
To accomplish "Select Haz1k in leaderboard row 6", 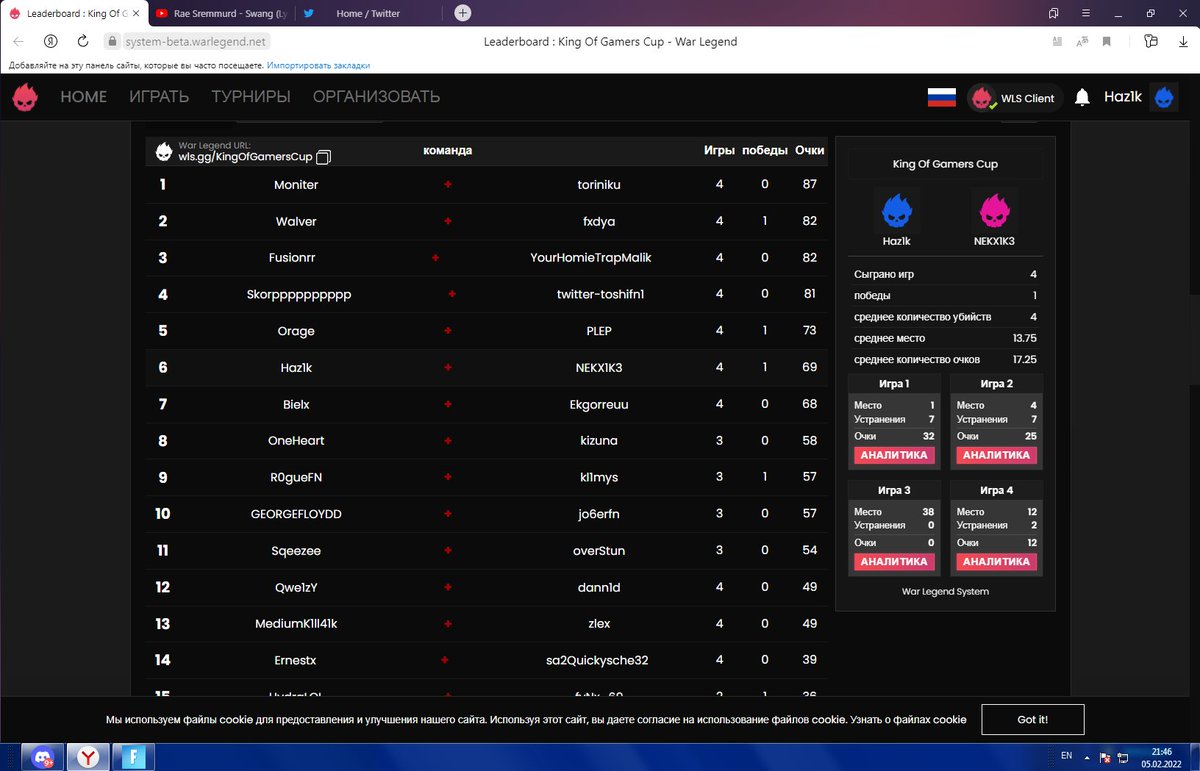I will point(296,367).
